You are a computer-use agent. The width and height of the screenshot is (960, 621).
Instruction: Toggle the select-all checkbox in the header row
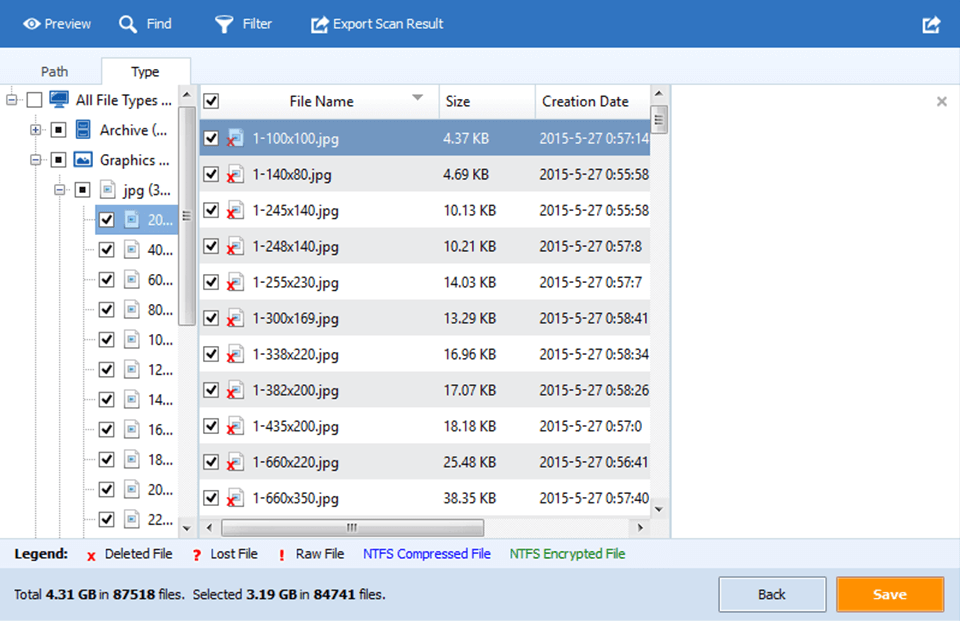click(211, 101)
